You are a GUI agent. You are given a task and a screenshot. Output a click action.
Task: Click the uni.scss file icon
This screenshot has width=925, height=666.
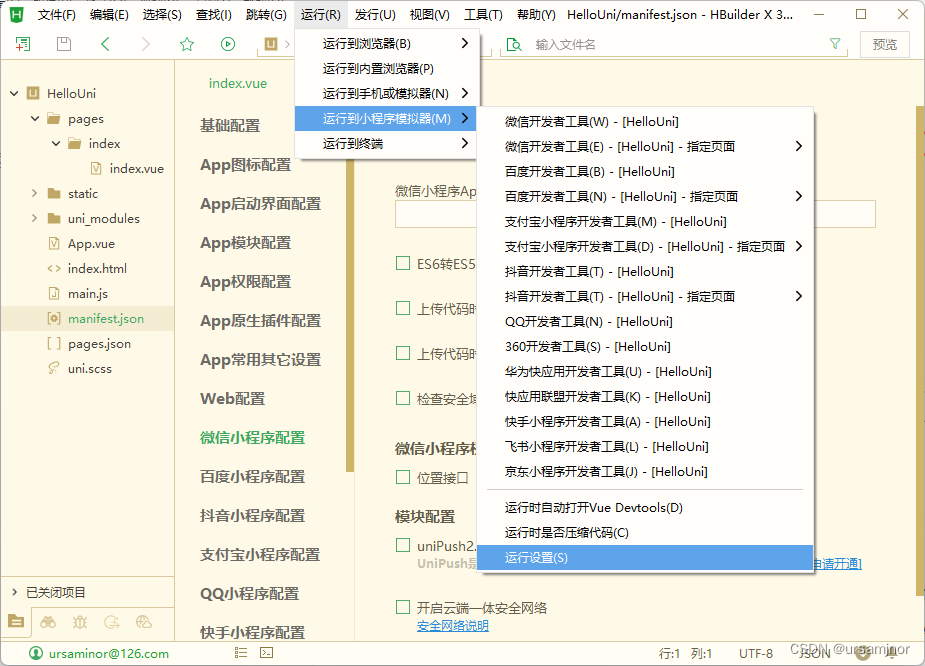[x=54, y=369]
